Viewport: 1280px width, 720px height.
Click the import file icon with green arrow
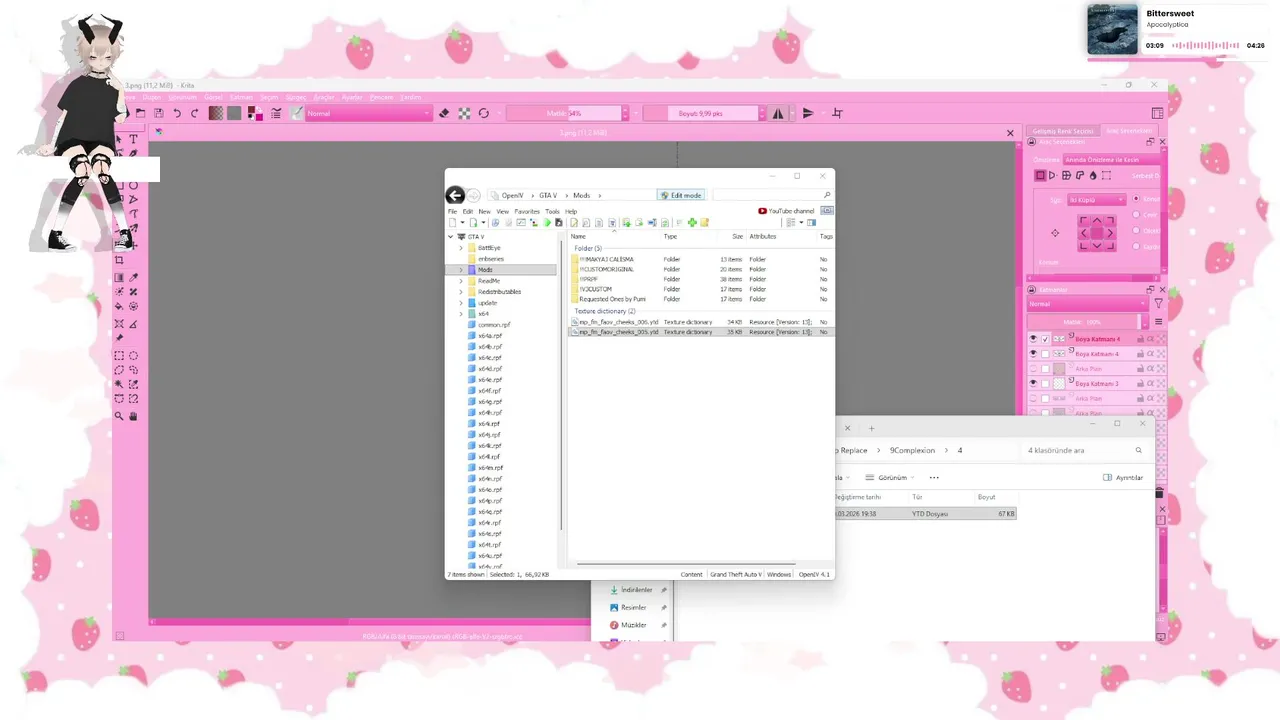(627, 223)
